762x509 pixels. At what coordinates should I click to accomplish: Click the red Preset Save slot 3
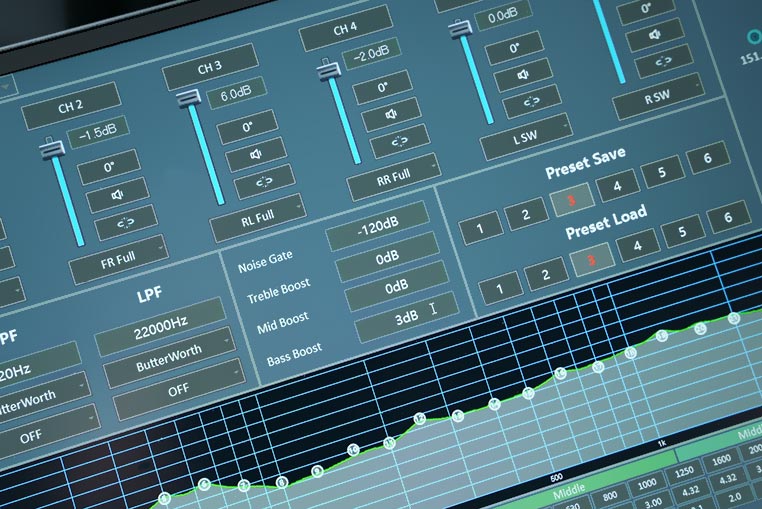(x=572, y=200)
